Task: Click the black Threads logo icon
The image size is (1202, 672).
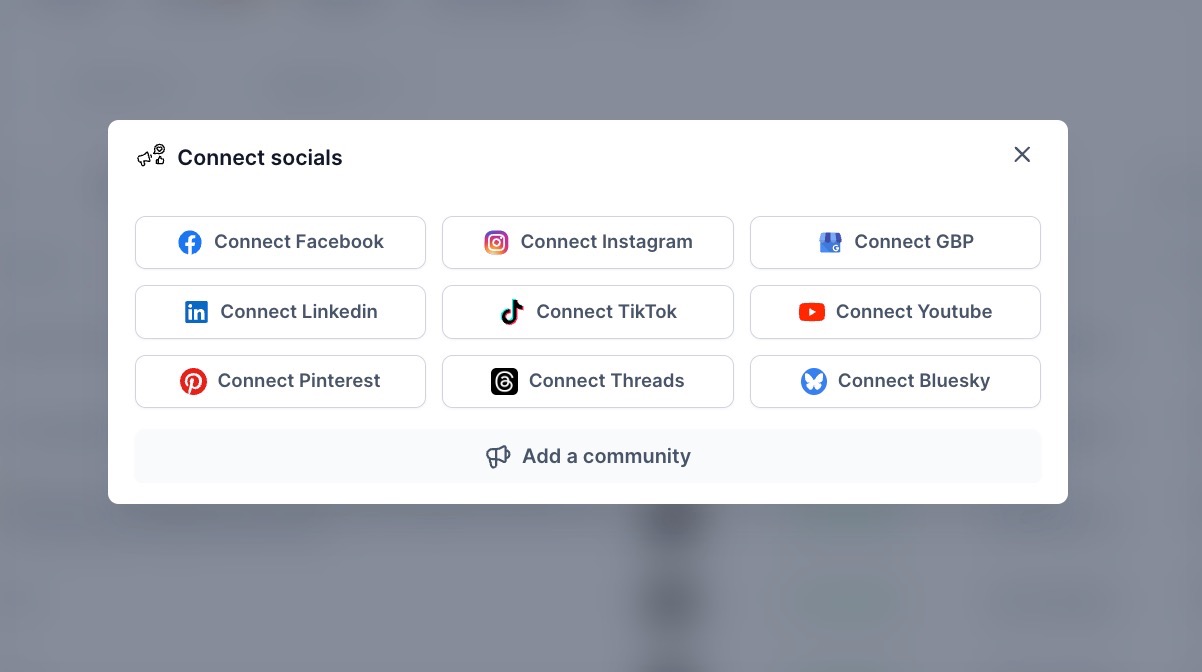Action: pos(504,381)
